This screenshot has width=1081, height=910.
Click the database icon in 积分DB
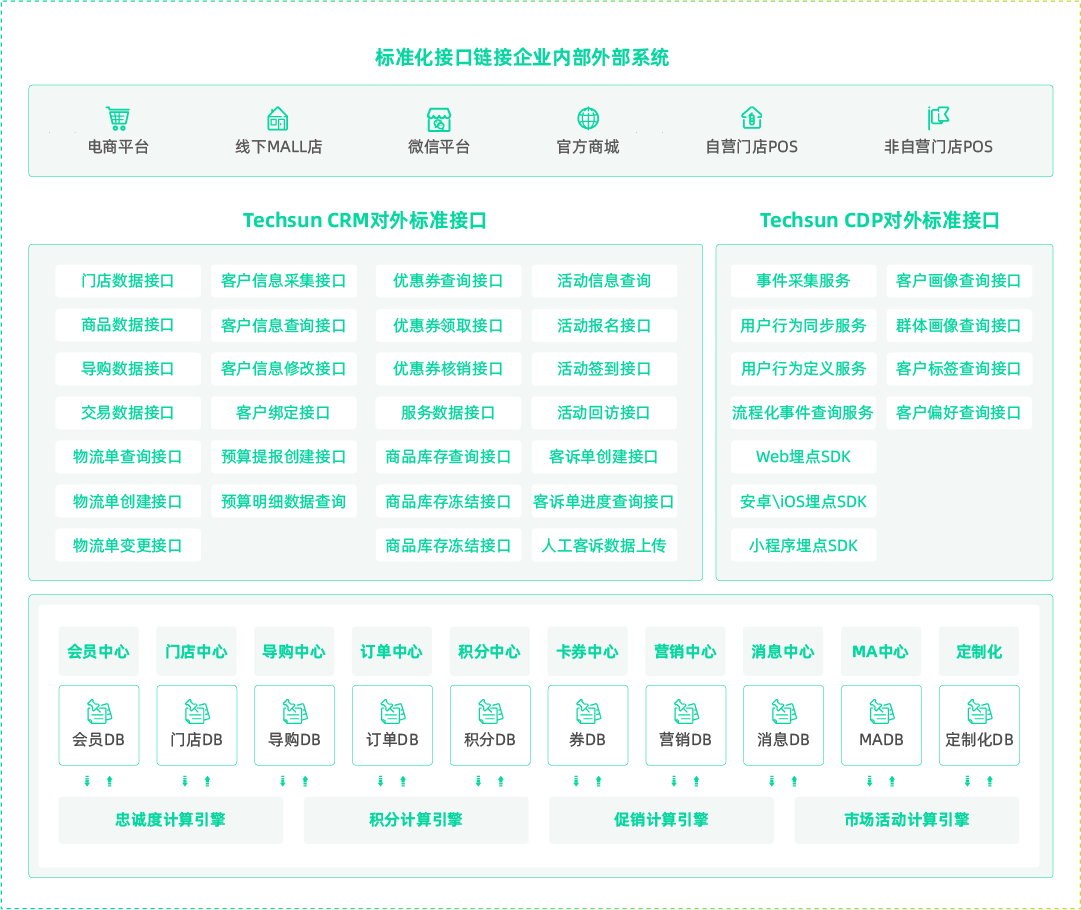491,711
